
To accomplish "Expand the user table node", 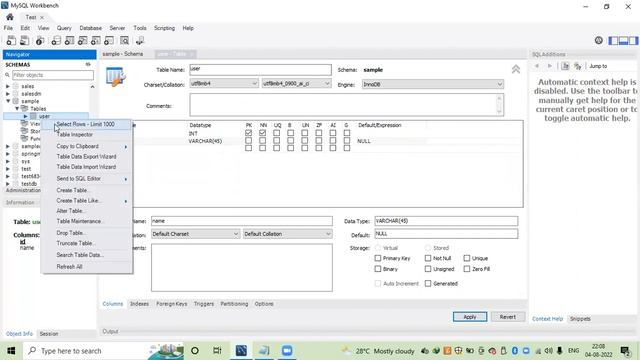I will tap(25, 116).
